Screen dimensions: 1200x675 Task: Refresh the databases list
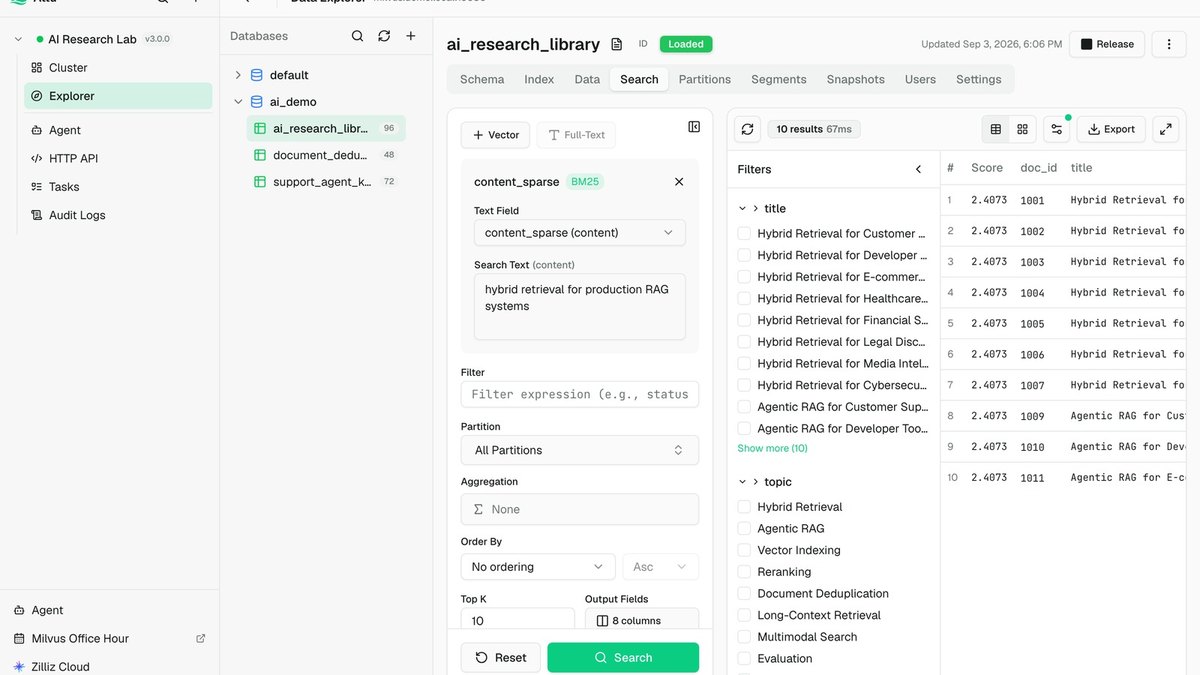(384, 36)
